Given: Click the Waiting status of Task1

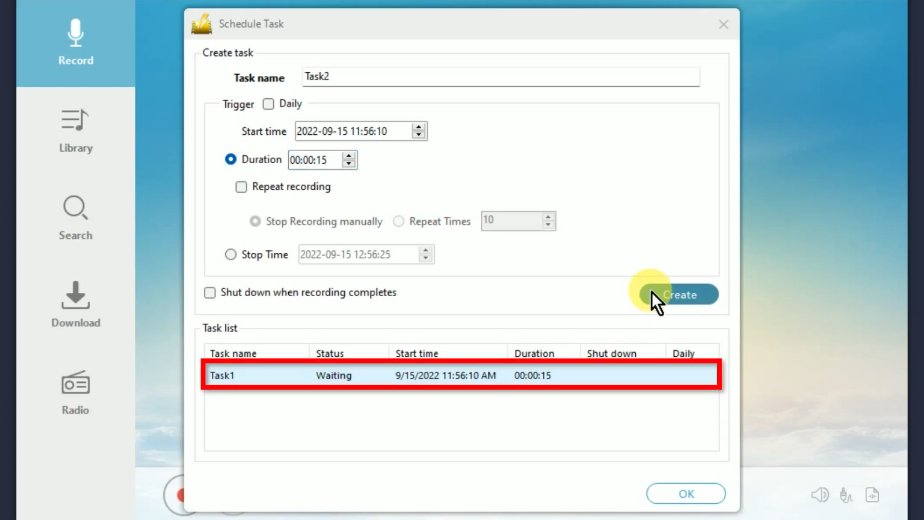Looking at the screenshot, I should tap(334, 376).
